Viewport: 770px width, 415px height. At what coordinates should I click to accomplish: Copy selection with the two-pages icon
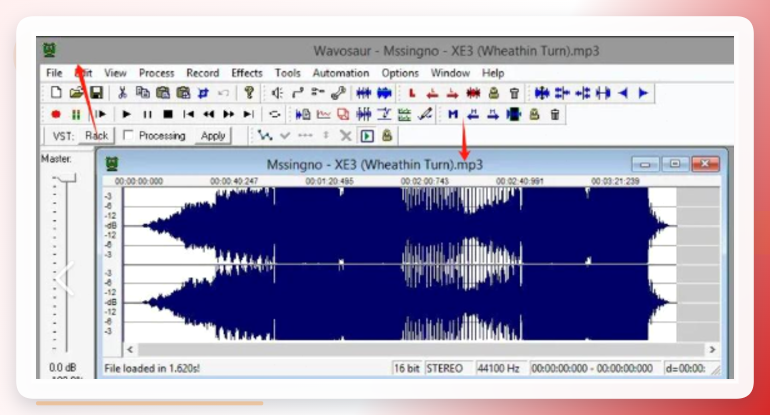coord(142,92)
